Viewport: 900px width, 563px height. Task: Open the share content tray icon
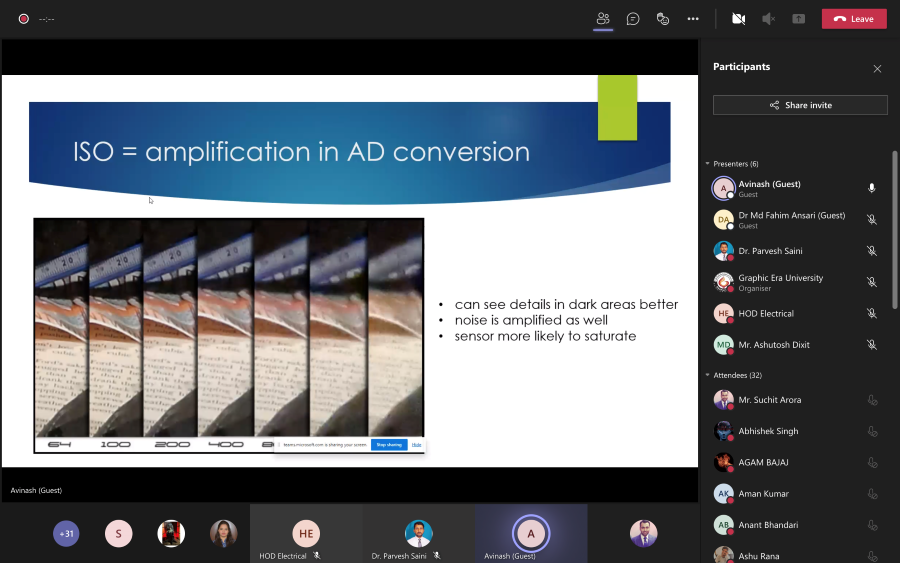pos(798,19)
